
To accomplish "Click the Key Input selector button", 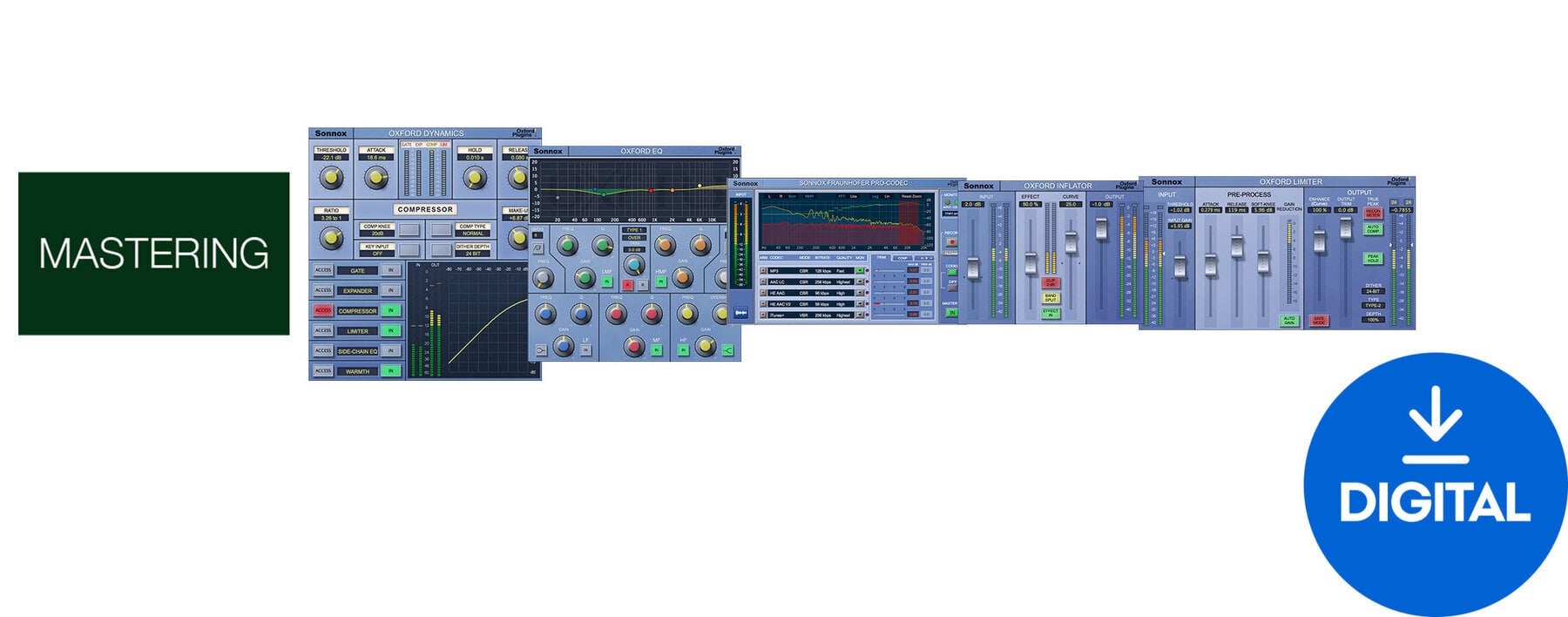I will tap(409, 250).
